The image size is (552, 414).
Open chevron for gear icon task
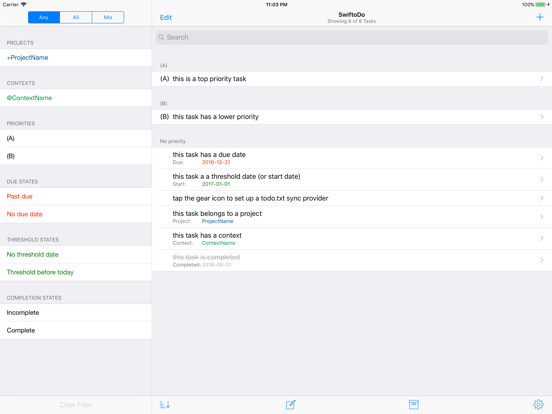(x=542, y=198)
